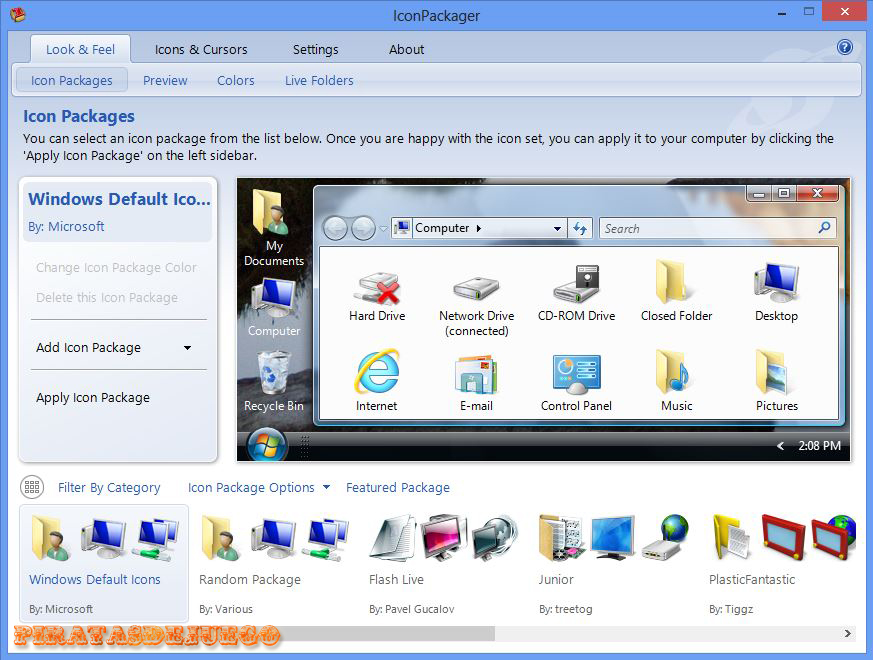Select the Junior package by treetog
The image size is (873, 660).
[x=614, y=563]
